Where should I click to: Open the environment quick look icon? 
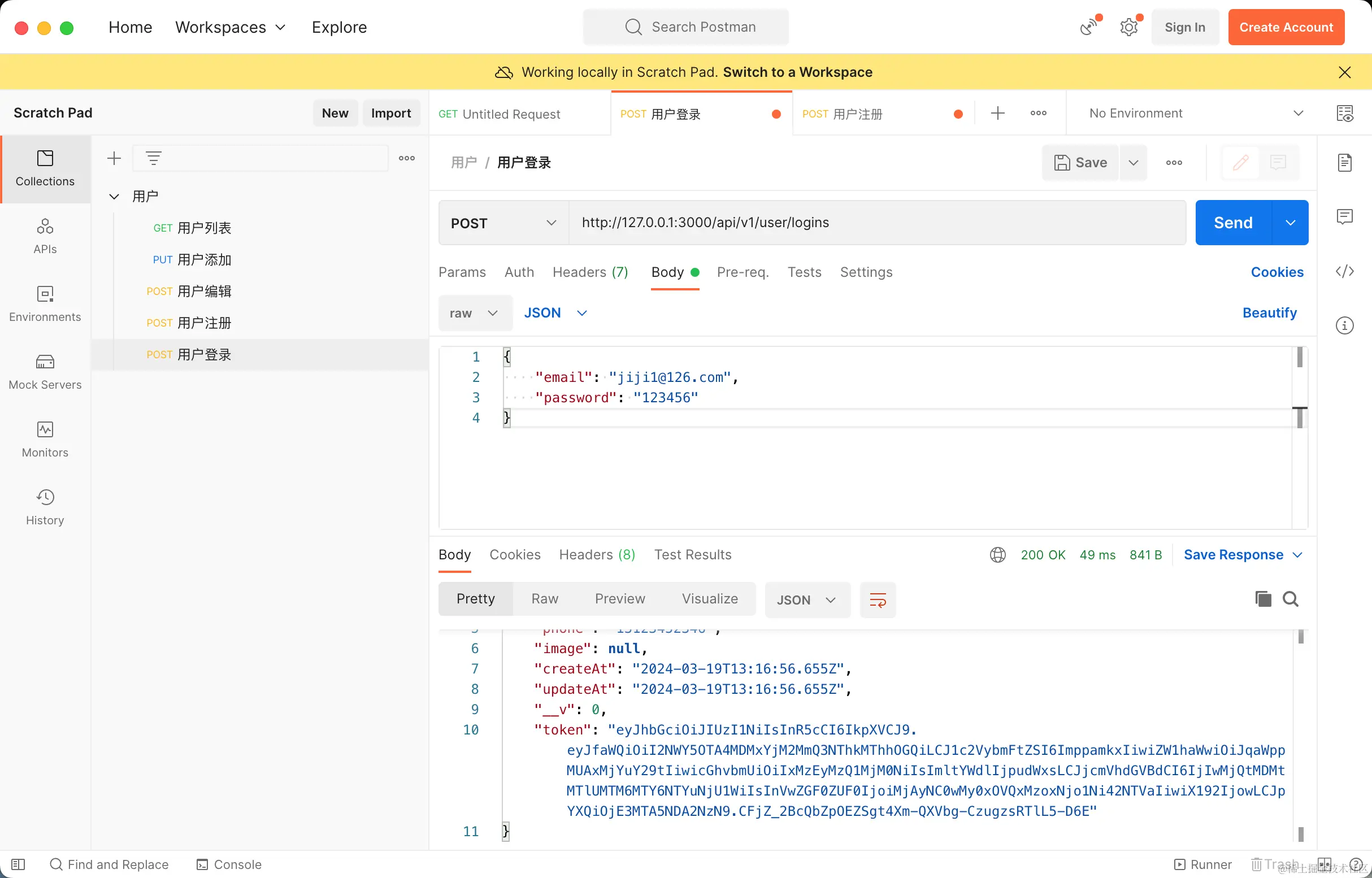tap(1344, 114)
